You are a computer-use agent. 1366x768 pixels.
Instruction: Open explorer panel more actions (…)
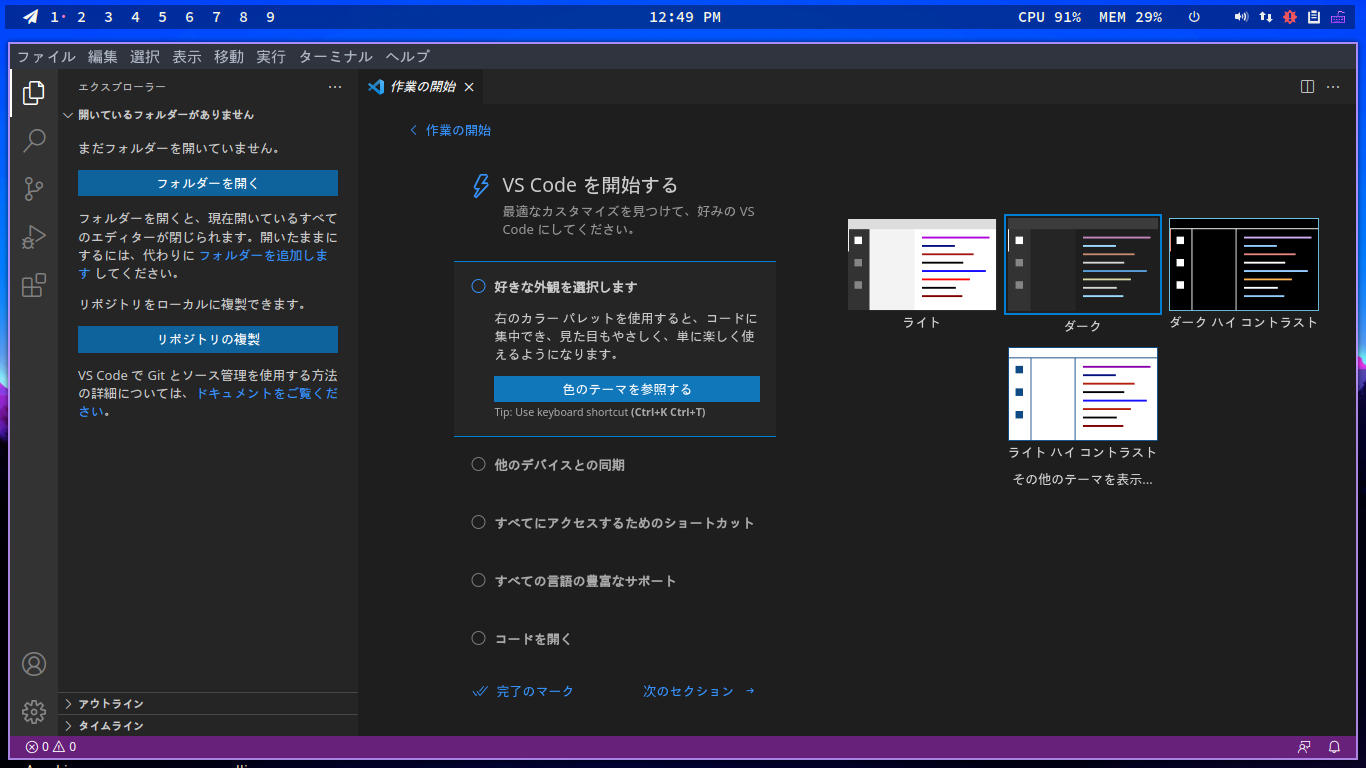pyautogui.click(x=335, y=87)
